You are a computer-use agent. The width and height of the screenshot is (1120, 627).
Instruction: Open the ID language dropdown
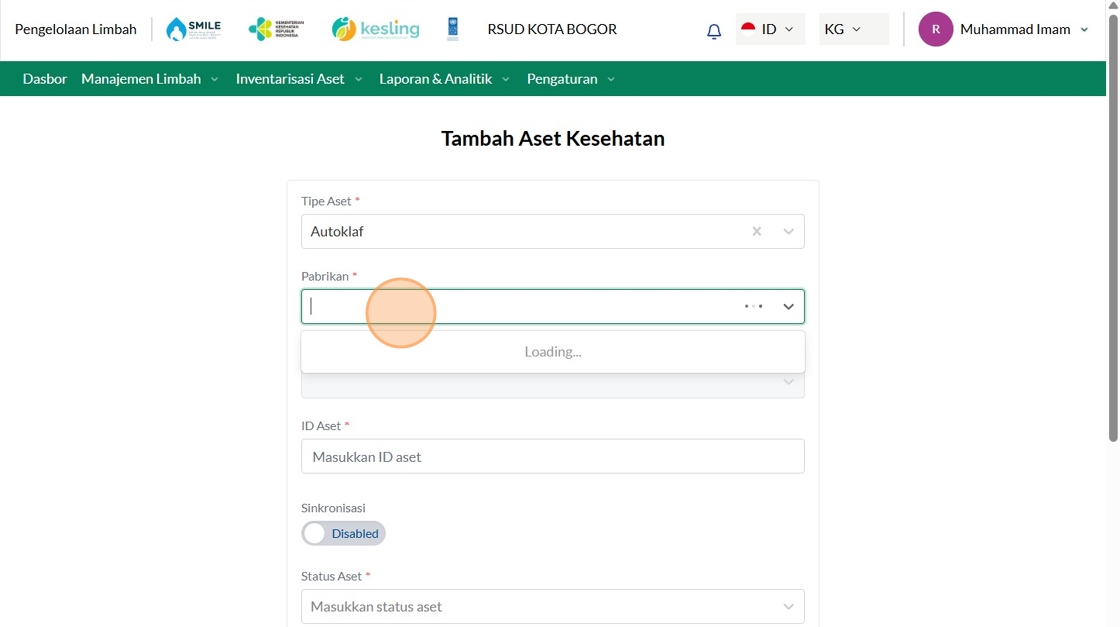click(770, 29)
